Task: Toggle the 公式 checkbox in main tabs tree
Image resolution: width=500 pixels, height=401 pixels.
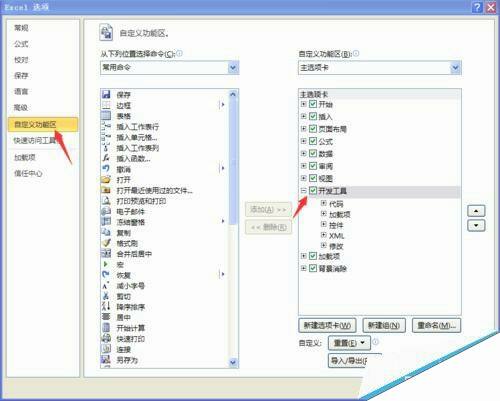Action: click(x=313, y=141)
